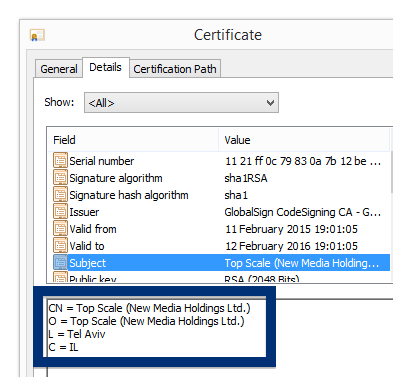Click the Field column header
The image size is (393, 377).
click(133, 140)
